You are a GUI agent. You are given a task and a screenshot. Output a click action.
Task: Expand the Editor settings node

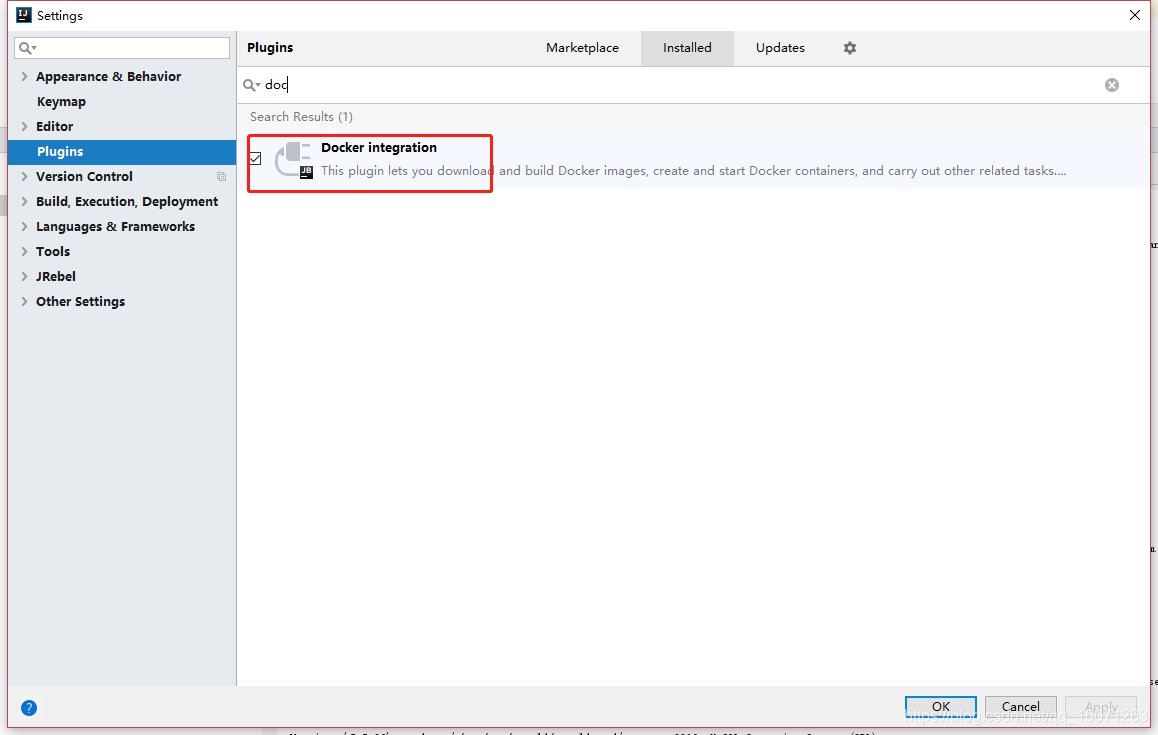[x=24, y=127]
